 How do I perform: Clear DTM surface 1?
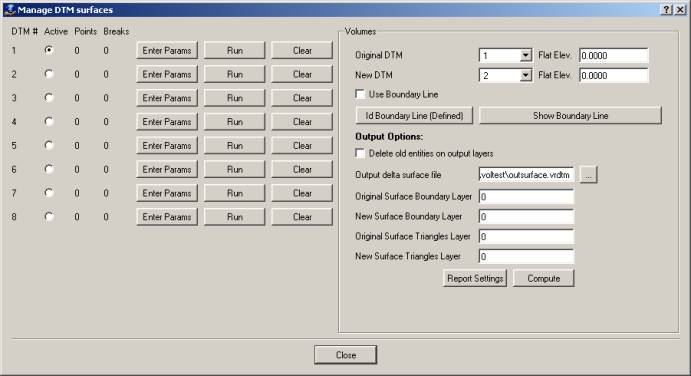pyautogui.click(x=302, y=50)
